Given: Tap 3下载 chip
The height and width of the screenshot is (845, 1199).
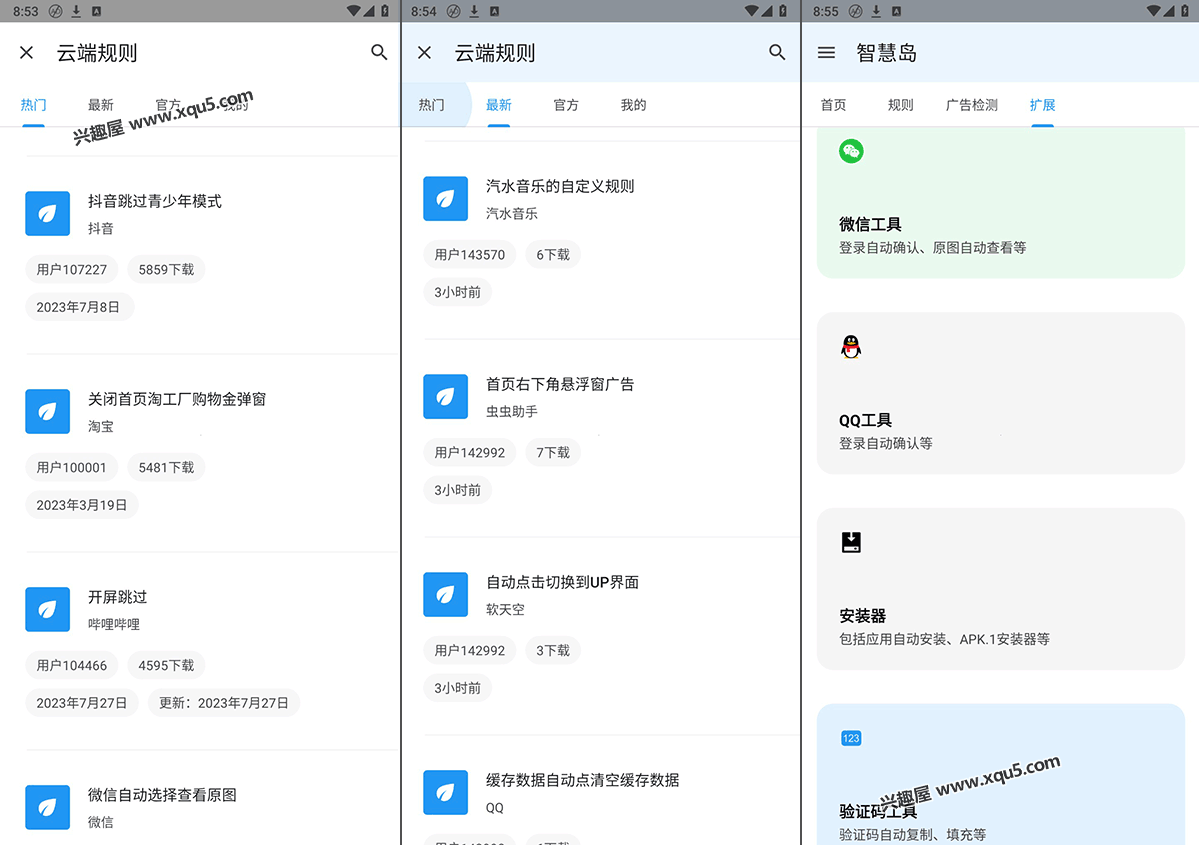Looking at the screenshot, I should [x=553, y=651].
